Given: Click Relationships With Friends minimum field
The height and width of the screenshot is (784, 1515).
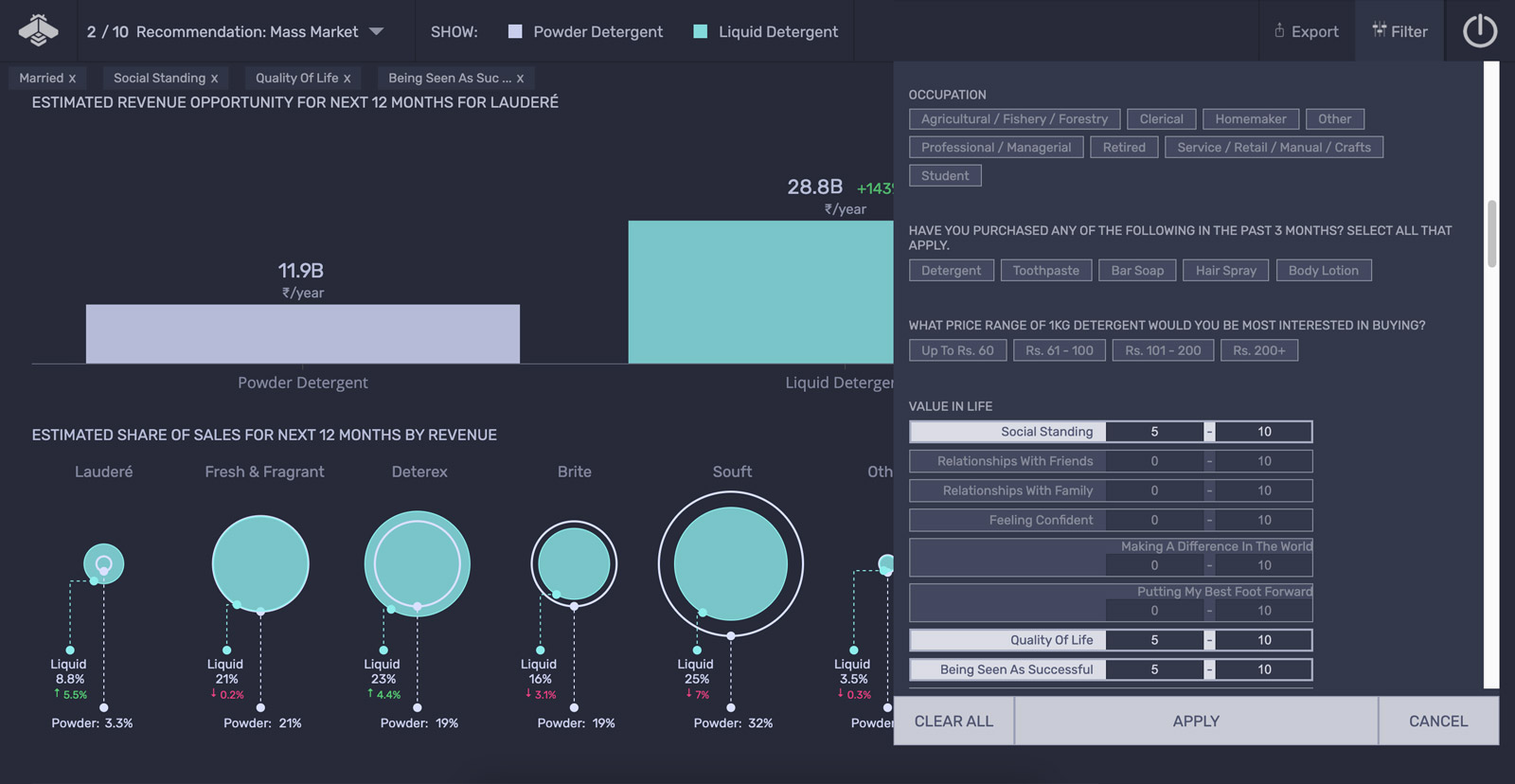Looking at the screenshot, I should point(1154,461).
